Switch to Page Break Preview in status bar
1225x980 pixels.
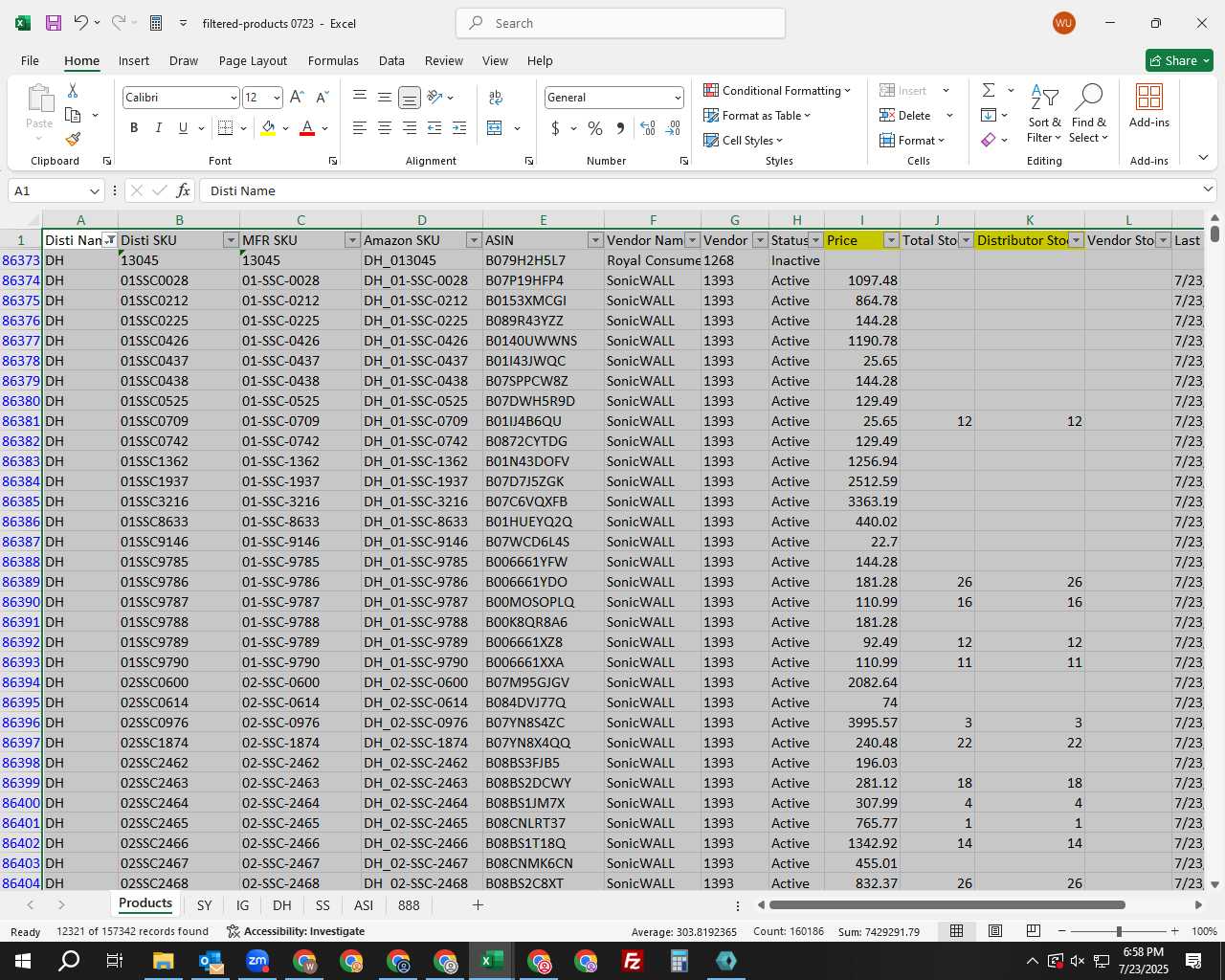pos(1034,931)
